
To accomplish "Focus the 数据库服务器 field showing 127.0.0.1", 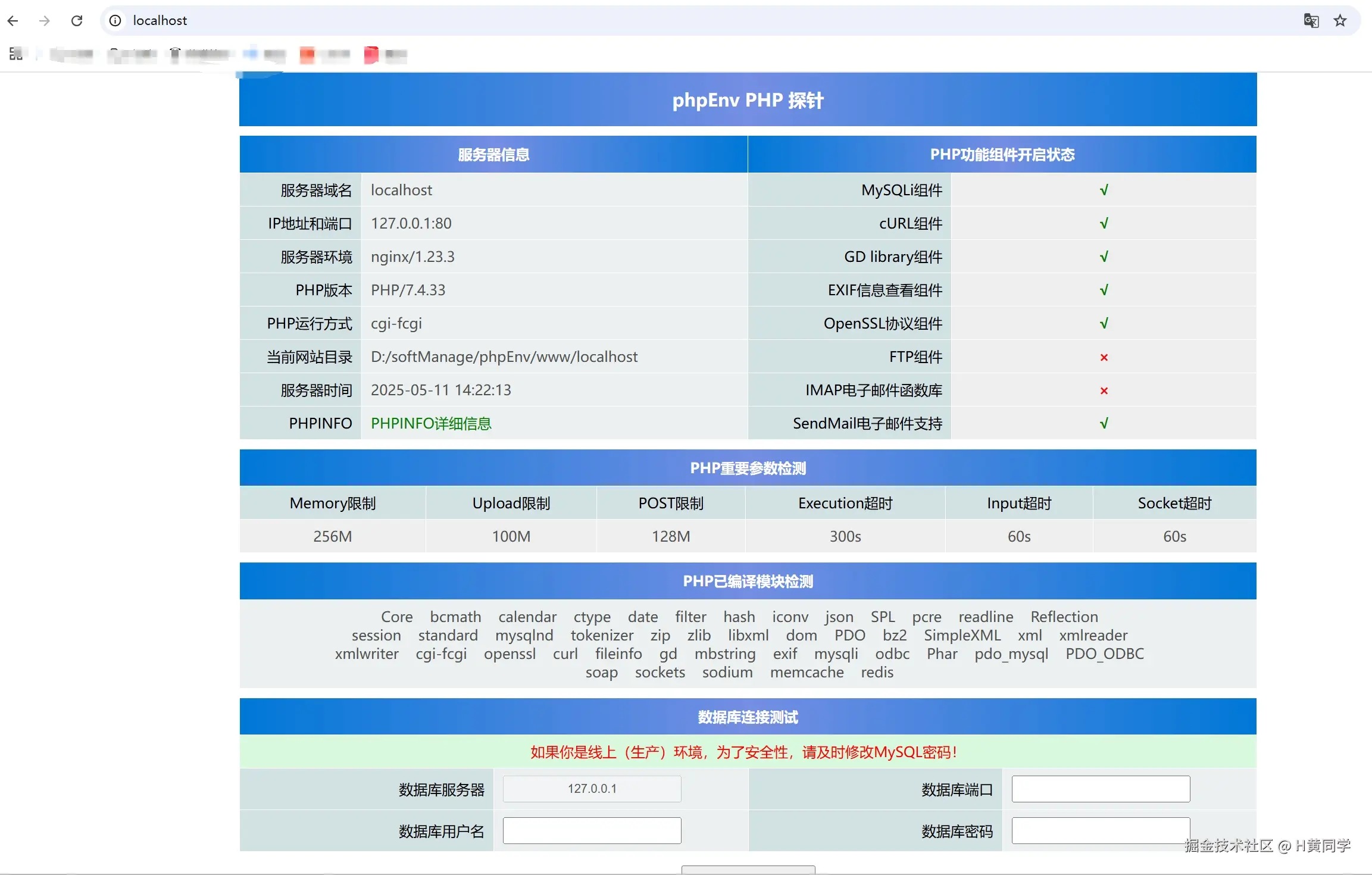I will coord(592,789).
